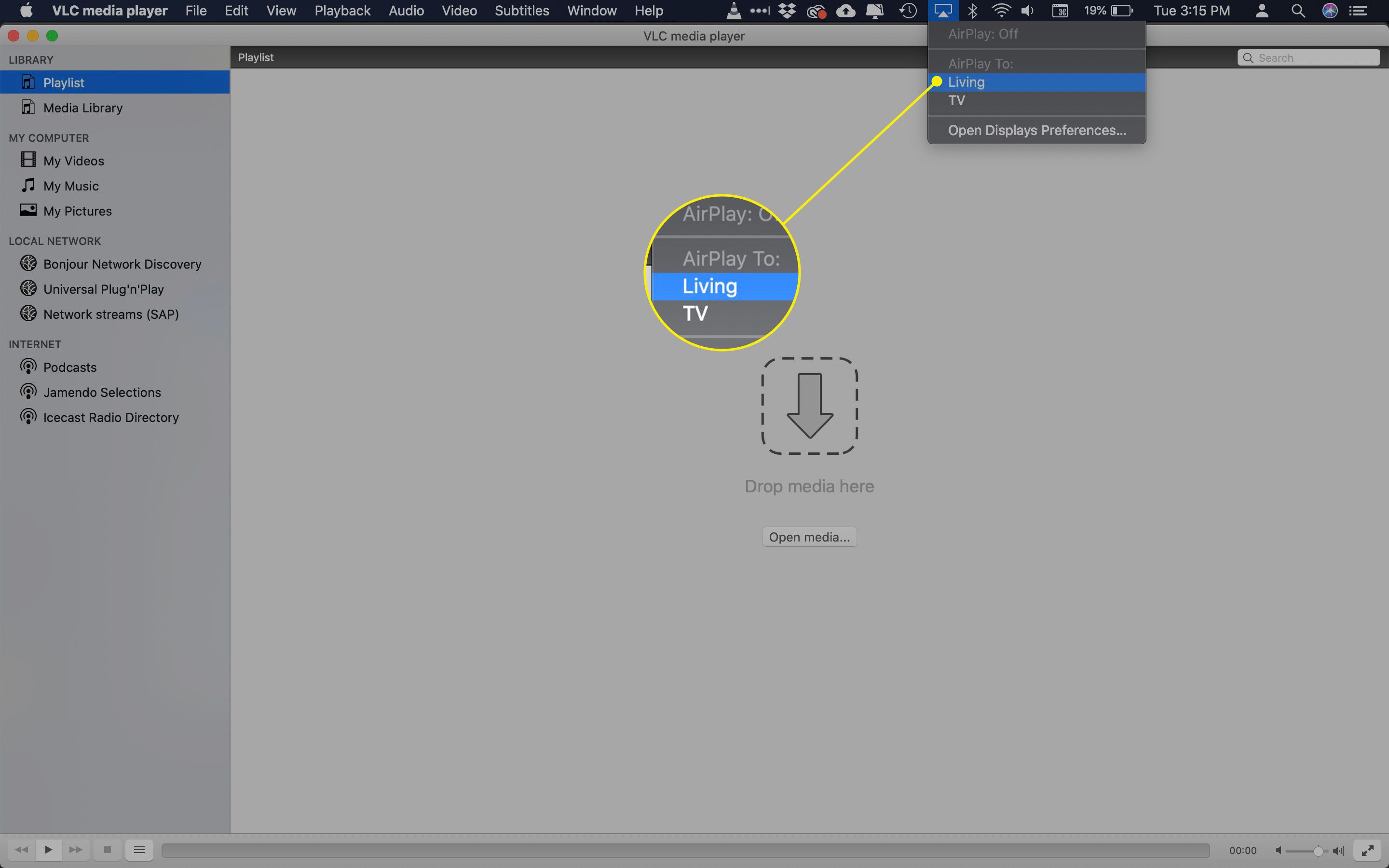
Task: Click the battery status icon
Action: pos(1122,10)
